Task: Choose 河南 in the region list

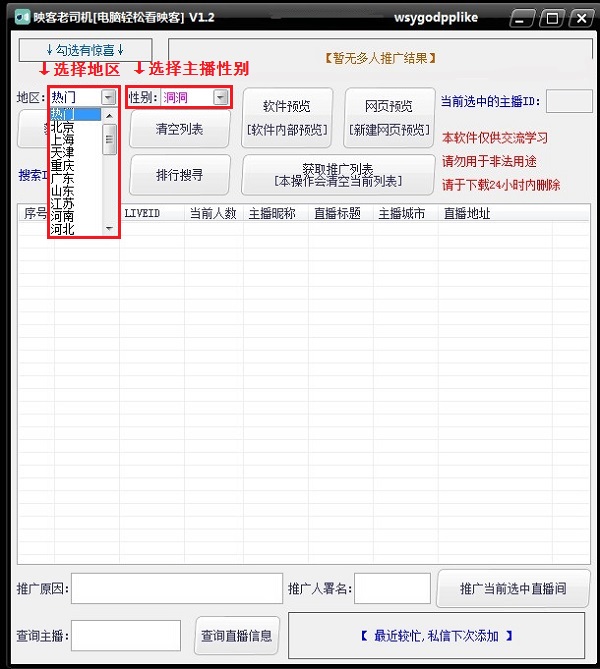Action: tap(76, 216)
